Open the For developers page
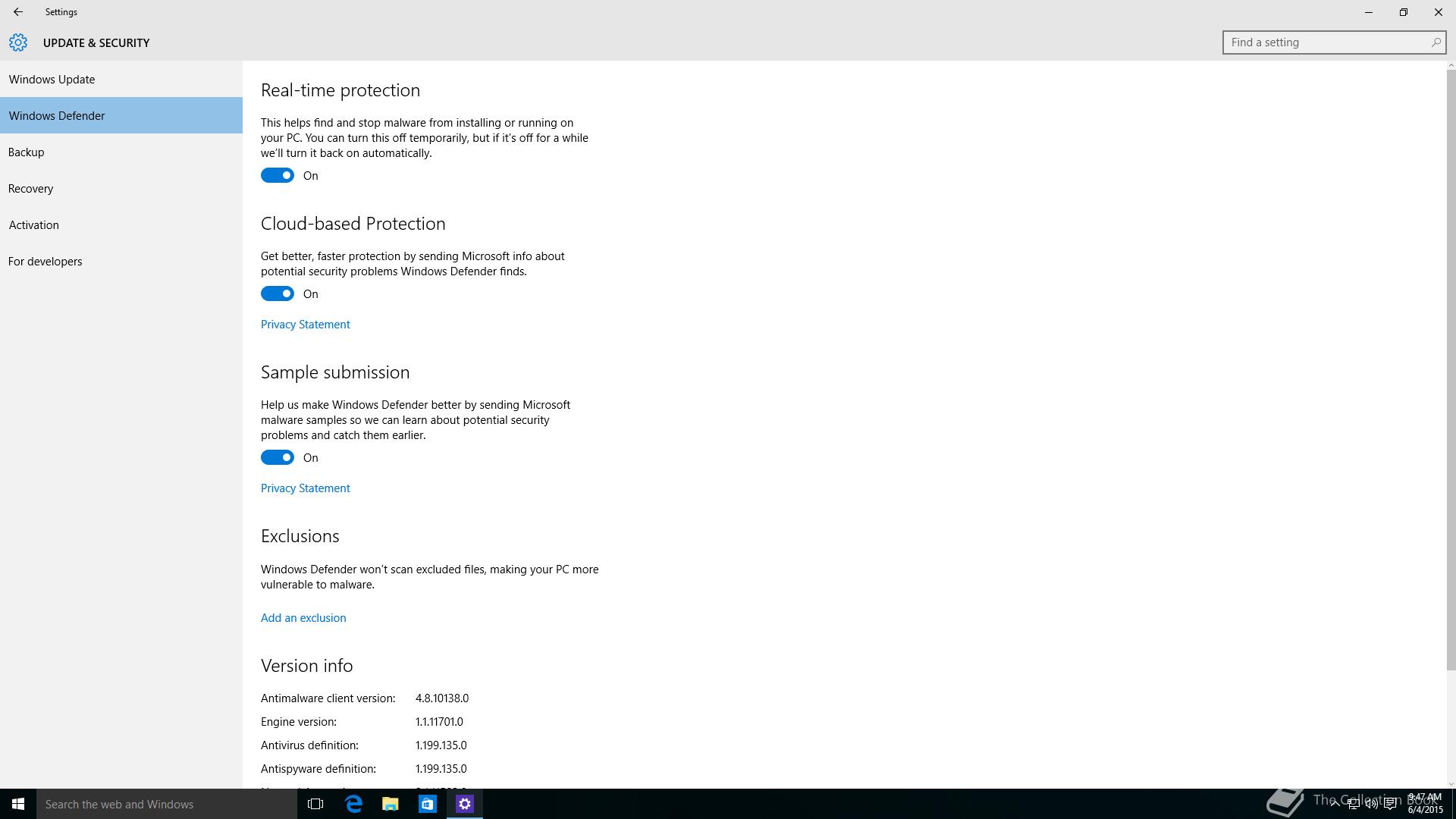 click(x=121, y=261)
